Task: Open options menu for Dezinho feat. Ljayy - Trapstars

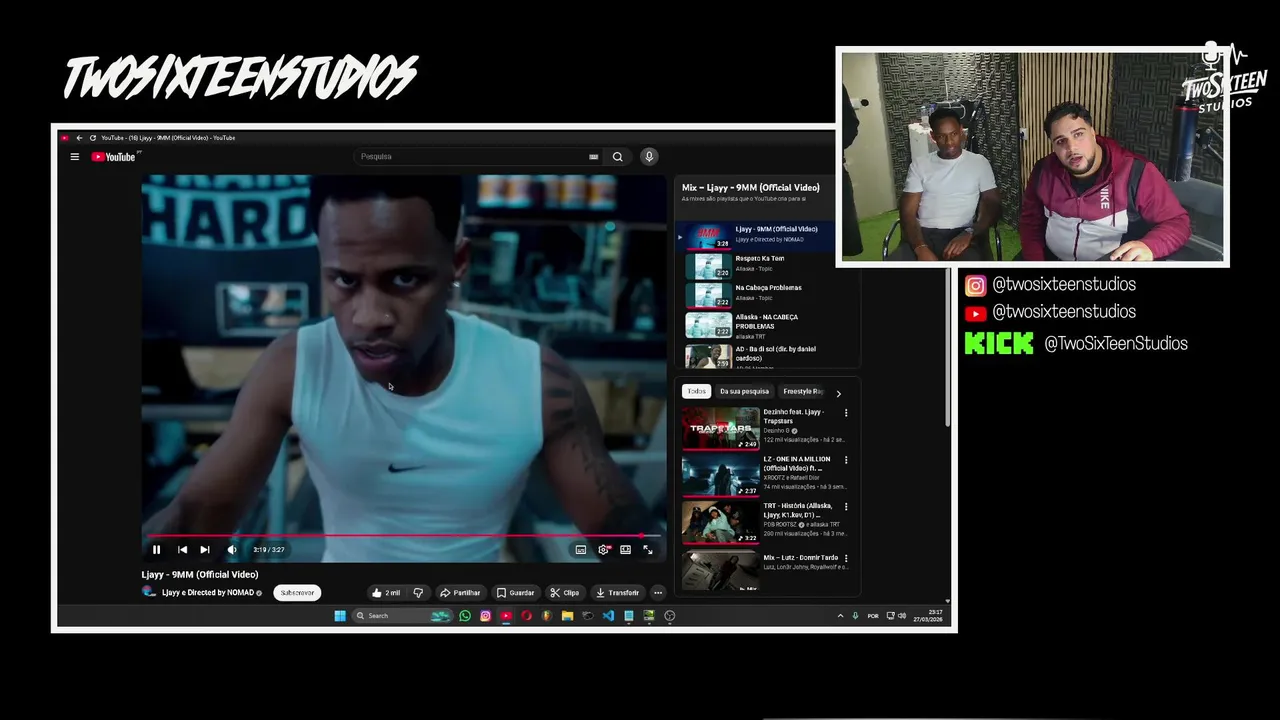Action: pos(846,413)
